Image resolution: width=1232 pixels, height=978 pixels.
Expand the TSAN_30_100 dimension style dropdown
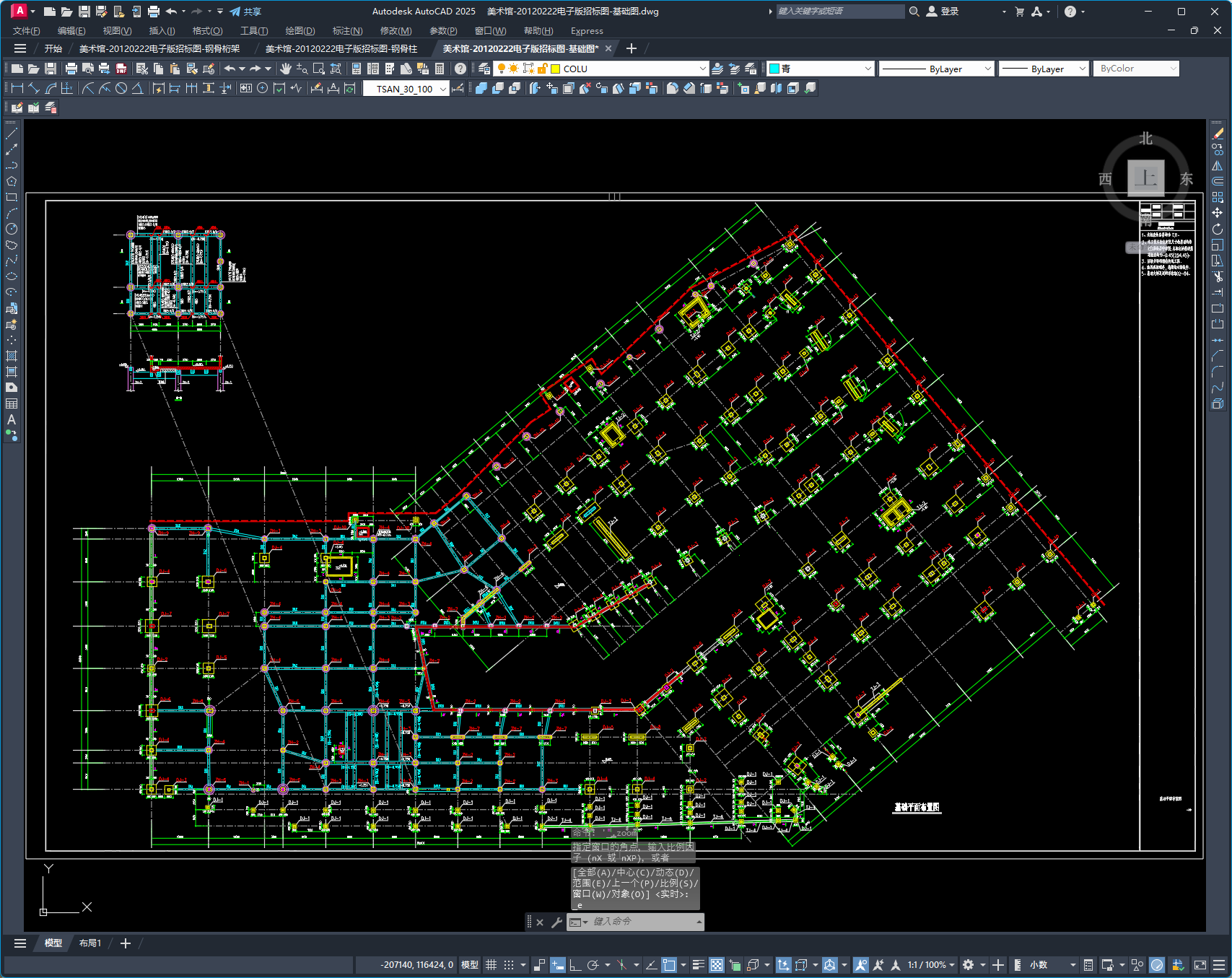[x=442, y=89]
